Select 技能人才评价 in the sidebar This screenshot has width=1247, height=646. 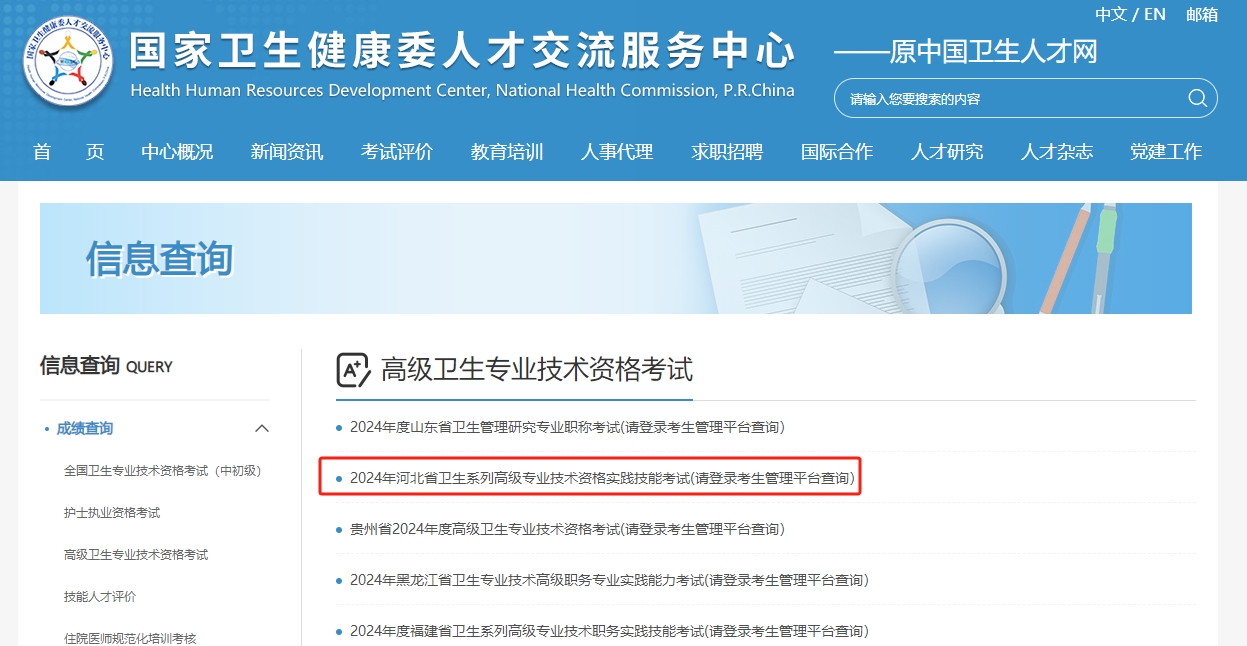coord(100,597)
